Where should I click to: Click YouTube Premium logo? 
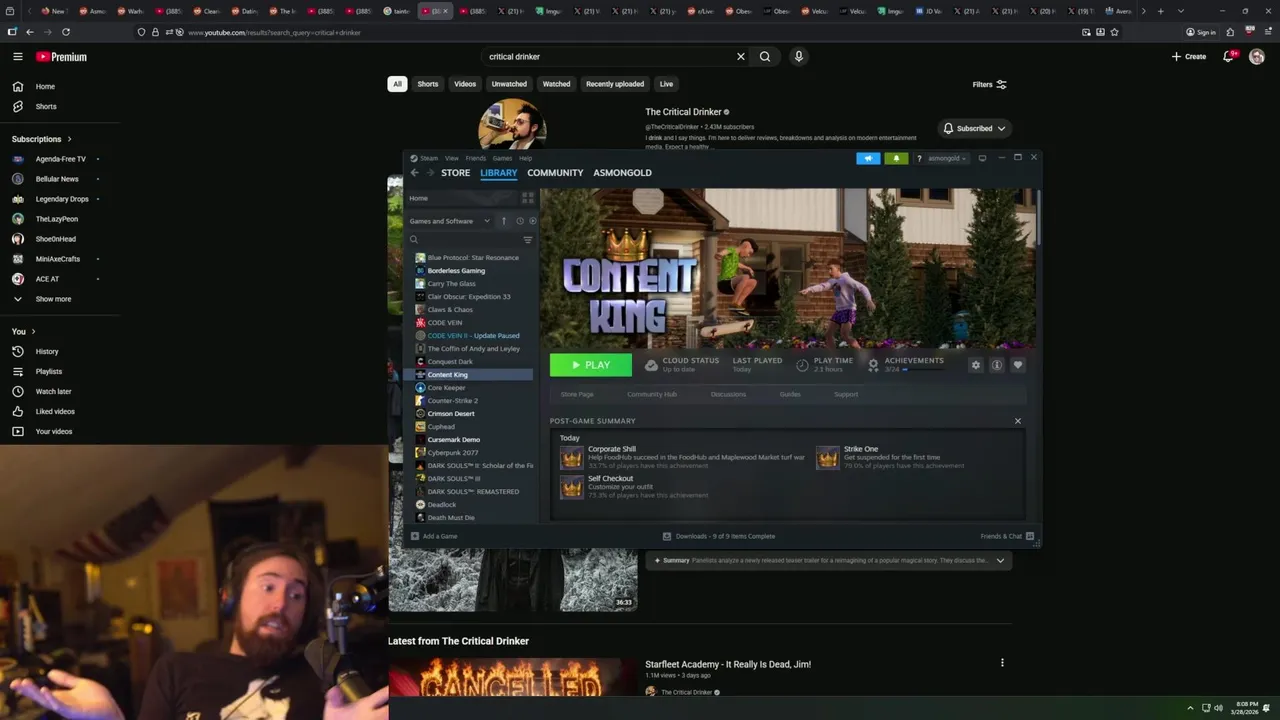(61, 57)
